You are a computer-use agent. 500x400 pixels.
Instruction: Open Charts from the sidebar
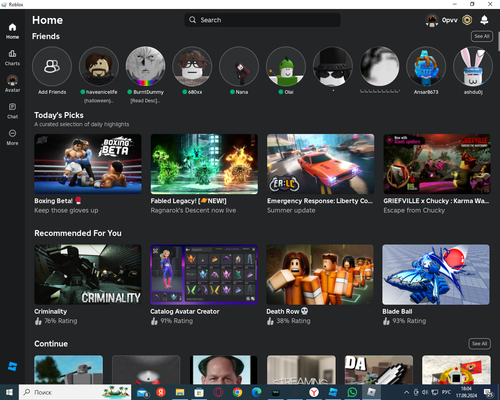pos(12,57)
